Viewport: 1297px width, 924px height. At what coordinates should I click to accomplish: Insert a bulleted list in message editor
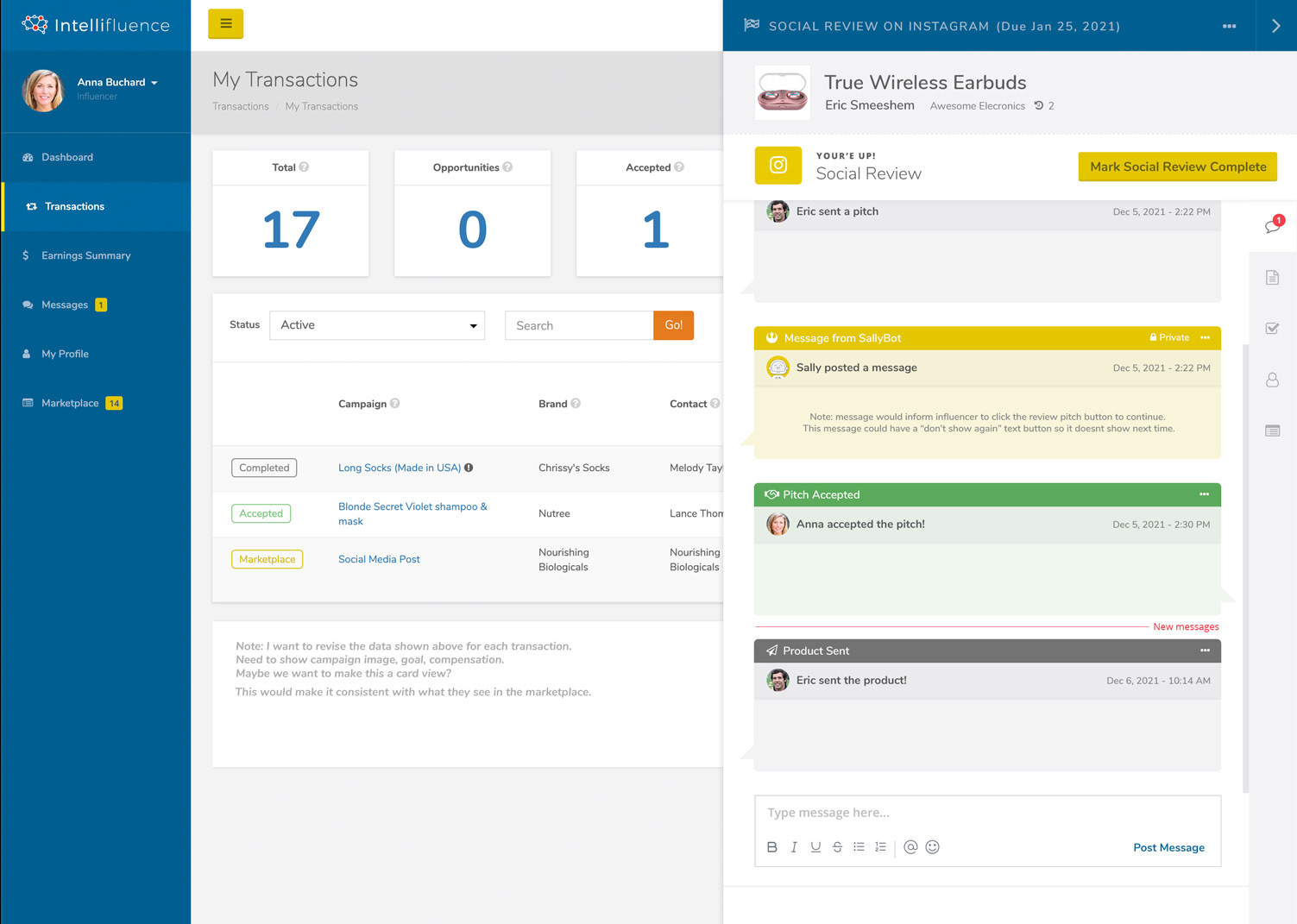859,847
